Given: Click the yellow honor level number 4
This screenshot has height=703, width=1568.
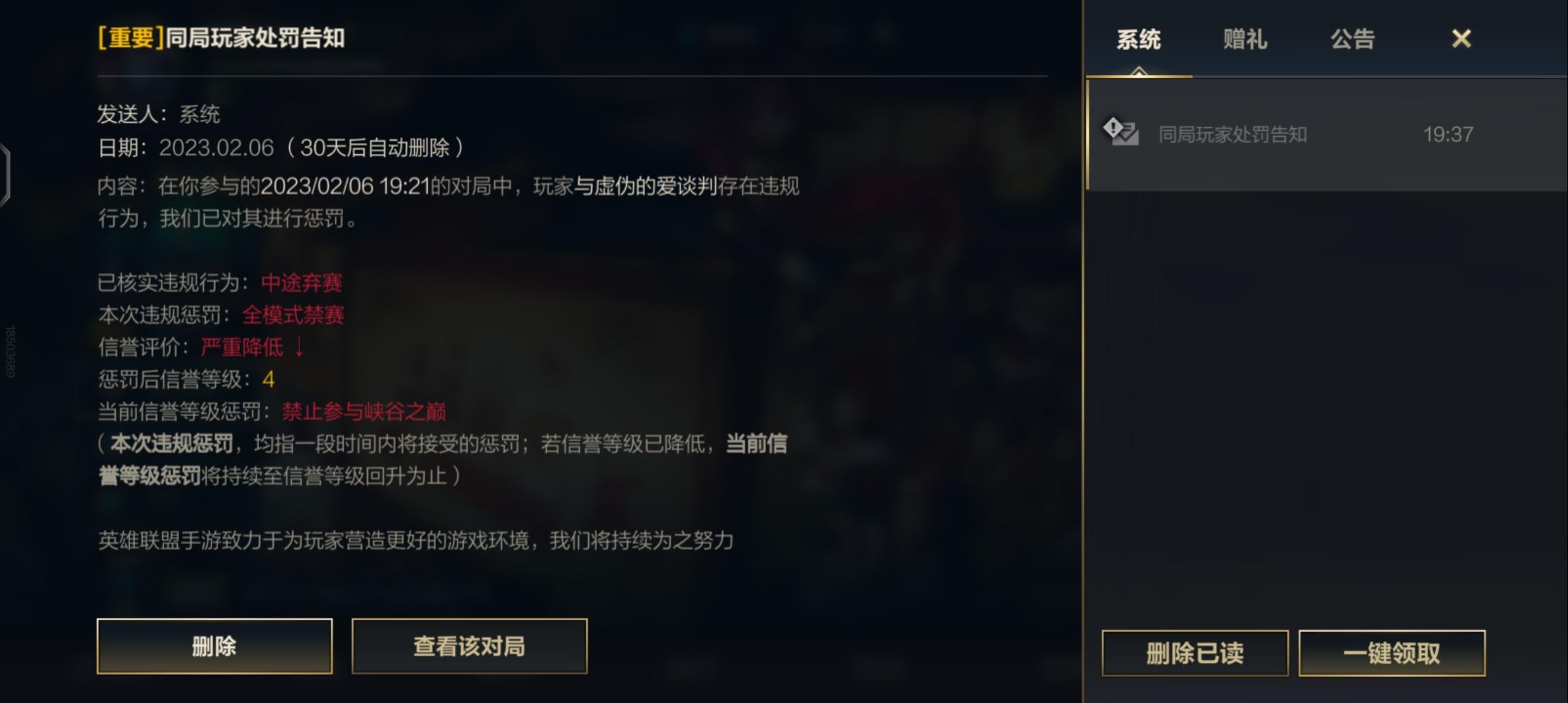Looking at the screenshot, I should 268,379.
